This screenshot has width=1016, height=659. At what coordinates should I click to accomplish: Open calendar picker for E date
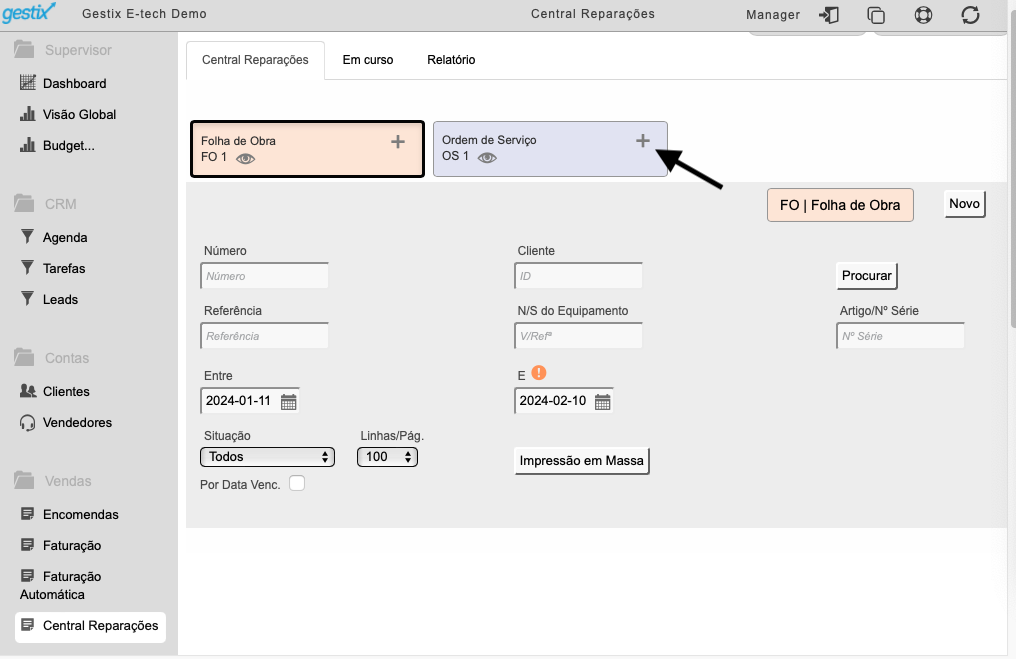click(x=602, y=402)
